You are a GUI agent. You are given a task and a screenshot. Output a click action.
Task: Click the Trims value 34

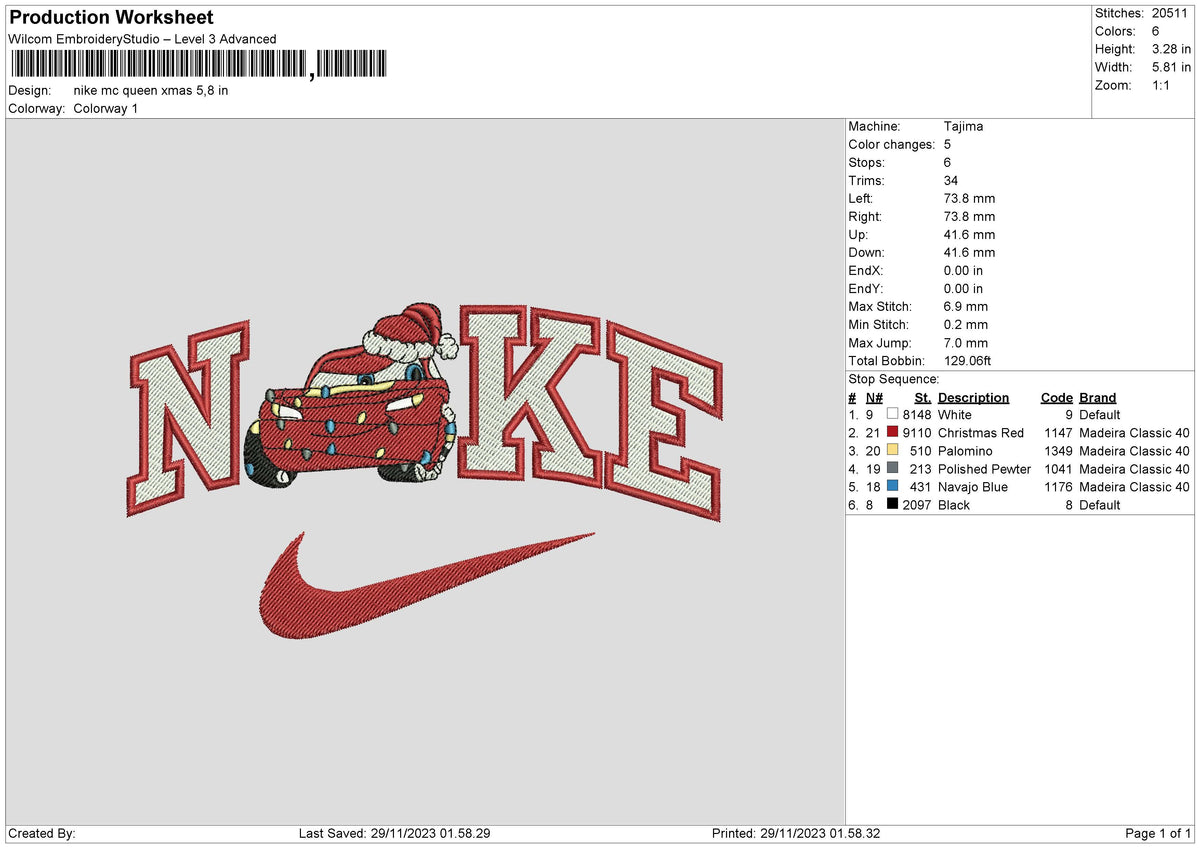pyautogui.click(x=951, y=180)
